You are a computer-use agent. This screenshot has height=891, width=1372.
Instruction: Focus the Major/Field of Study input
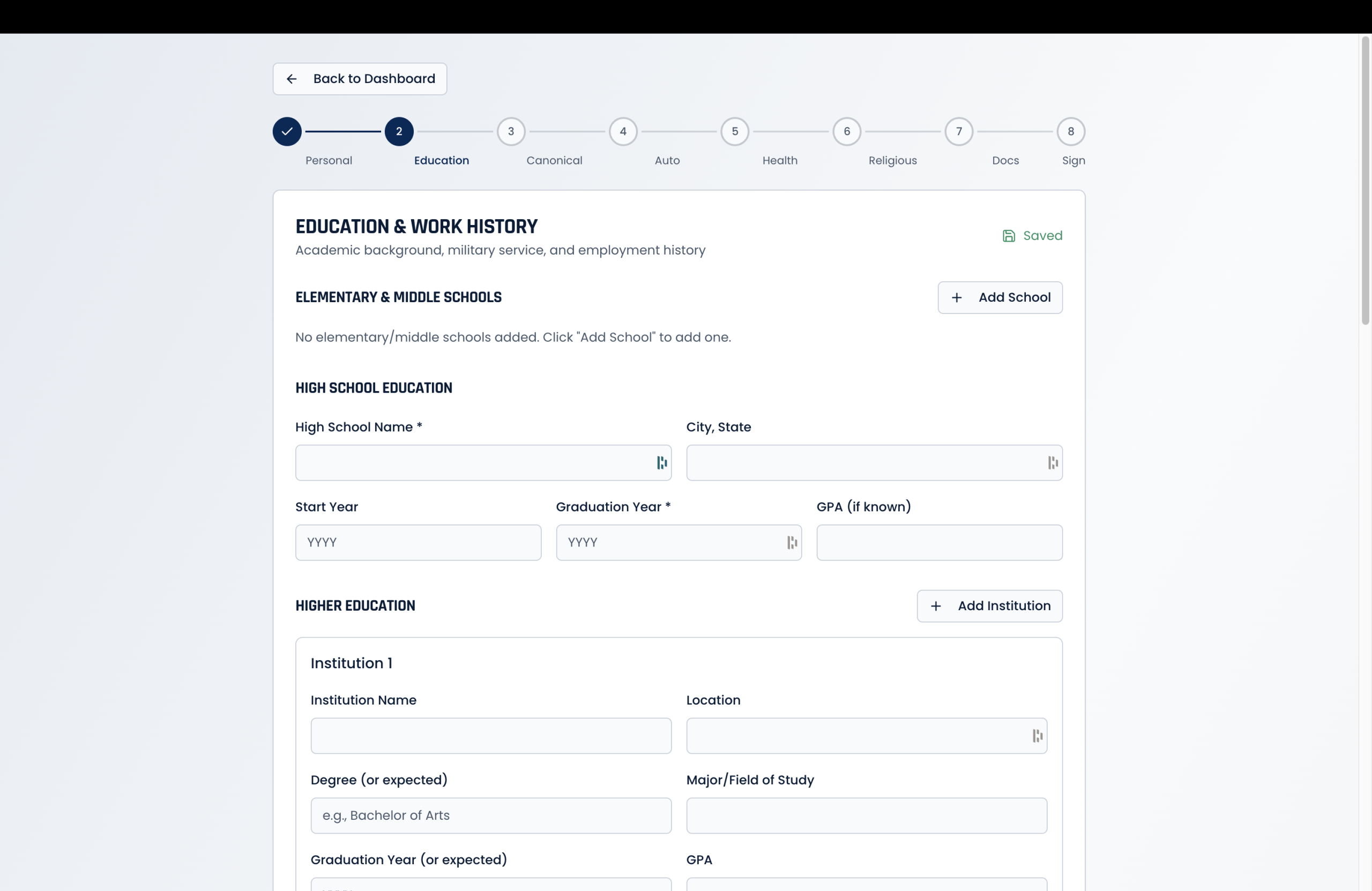click(x=867, y=815)
